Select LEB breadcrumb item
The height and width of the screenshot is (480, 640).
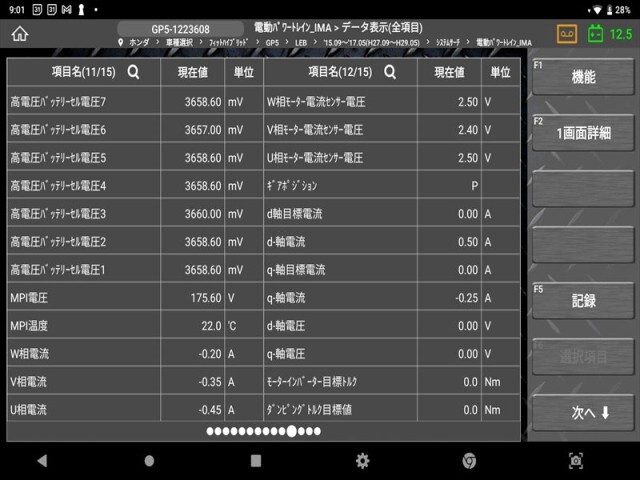301,42
